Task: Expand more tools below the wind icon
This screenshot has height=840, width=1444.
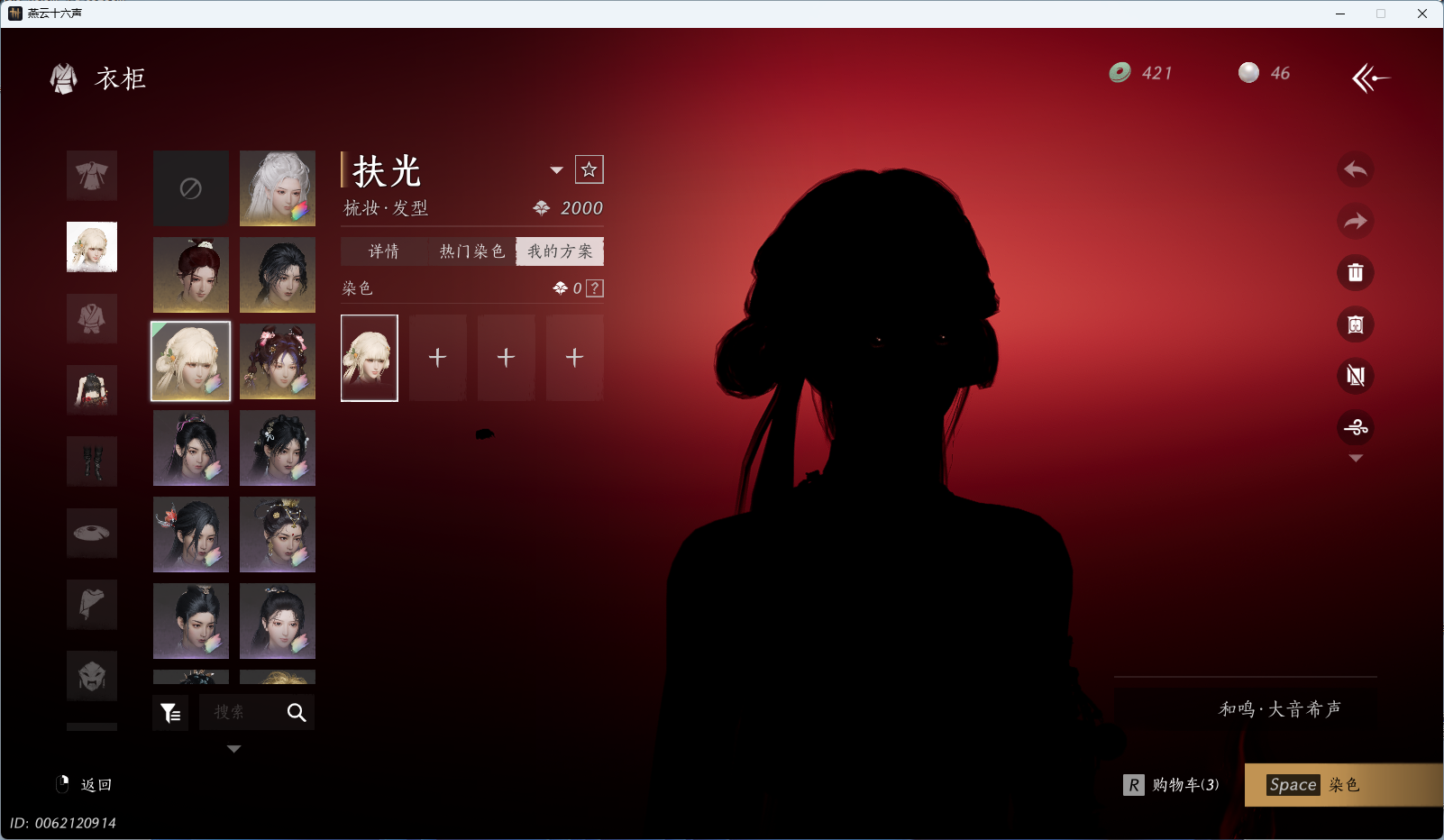Action: coord(1355,459)
